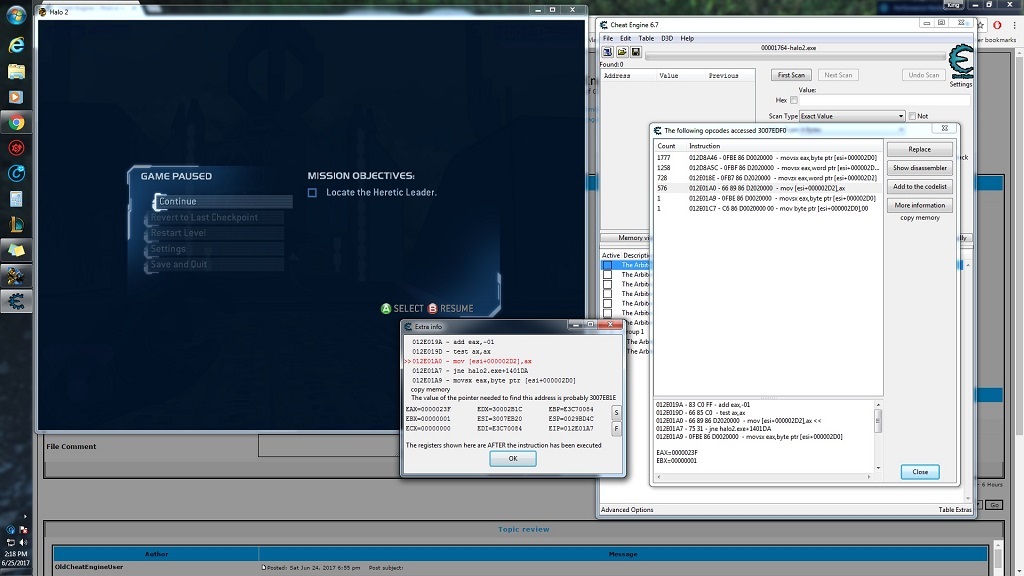Open the browser three-dot menu
This screenshot has width=1024, height=576.
(x=1014, y=25)
